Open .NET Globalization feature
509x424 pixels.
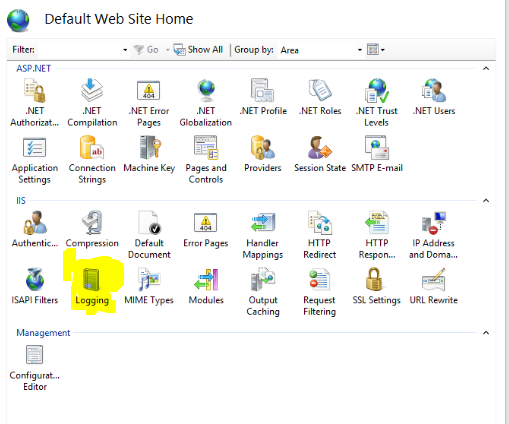click(x=206, y=103)
